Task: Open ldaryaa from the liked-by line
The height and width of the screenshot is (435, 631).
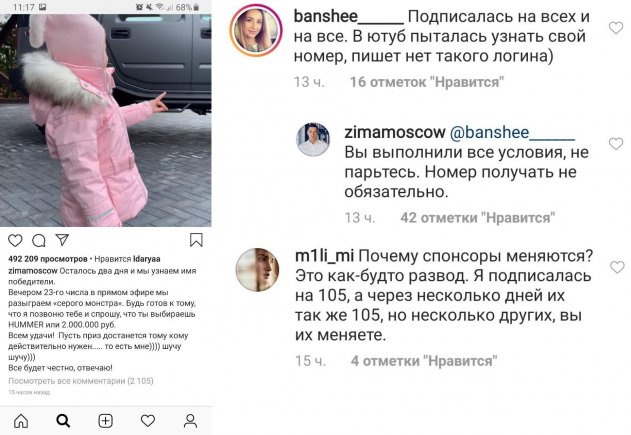Action: coord(146,259)
